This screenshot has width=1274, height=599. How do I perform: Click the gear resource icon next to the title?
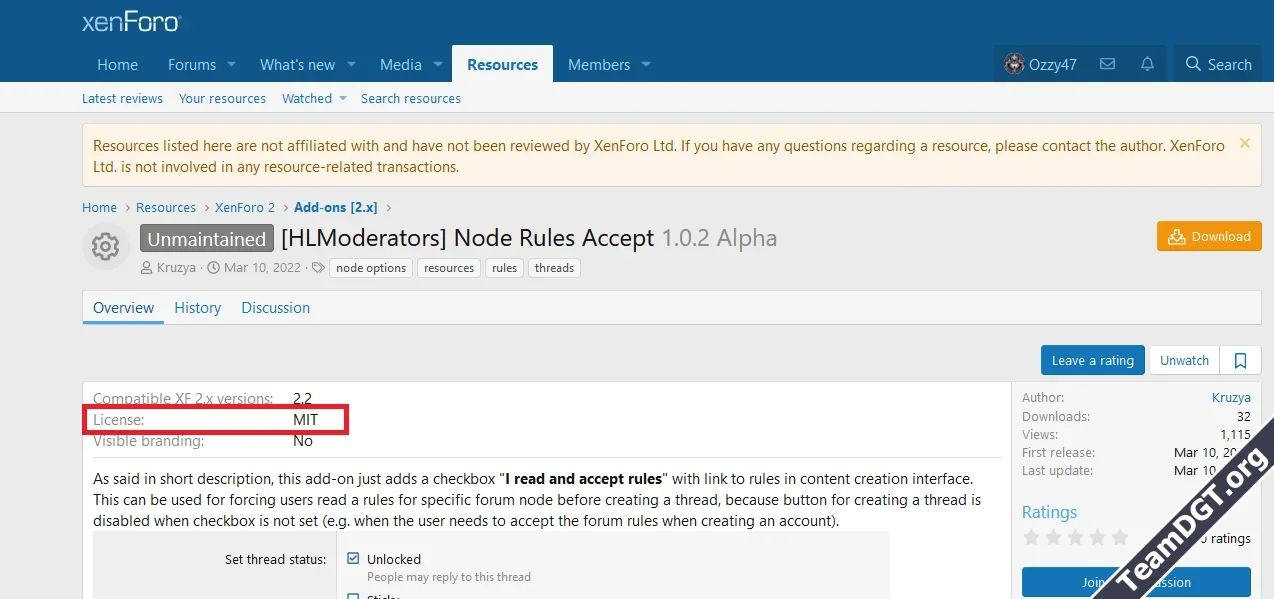coord(105,246)
